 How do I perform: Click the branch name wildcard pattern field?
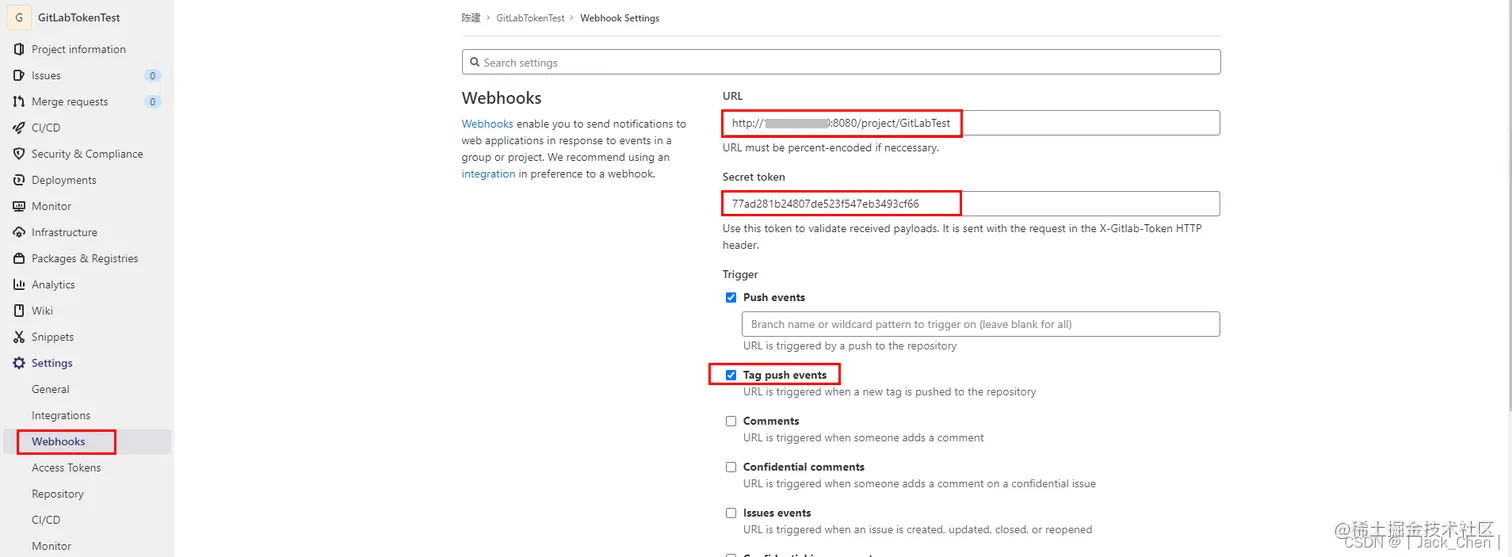tap(980, 324)
